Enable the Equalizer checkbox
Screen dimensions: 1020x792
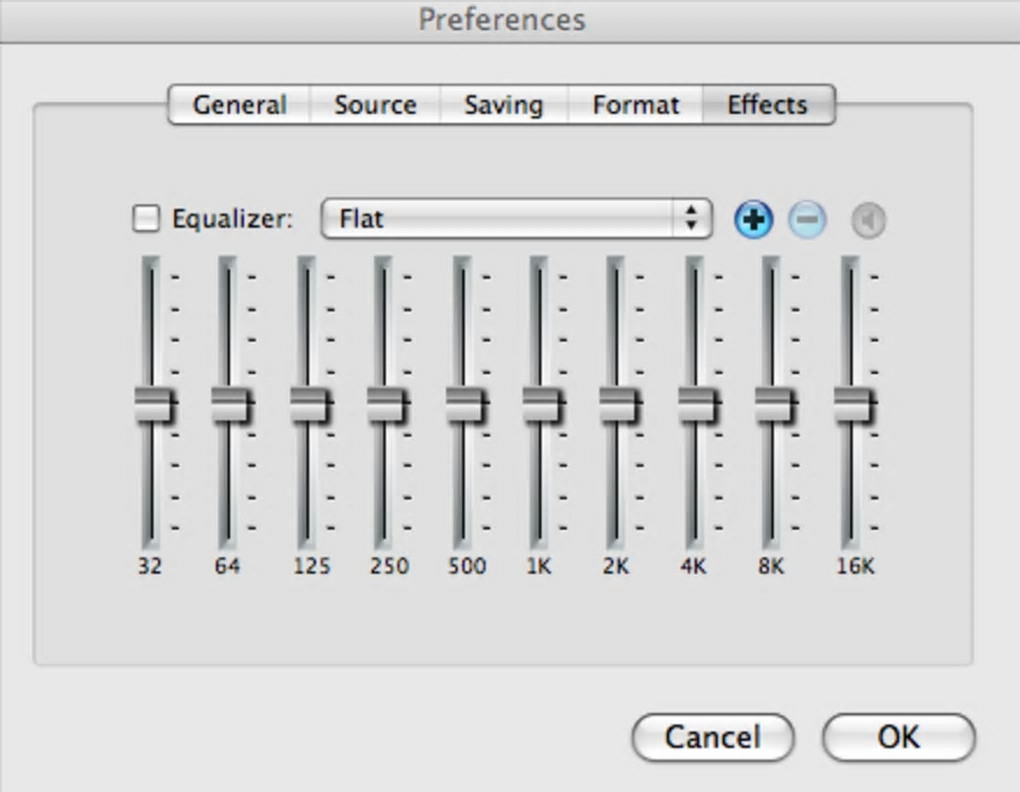pos(146,219)
